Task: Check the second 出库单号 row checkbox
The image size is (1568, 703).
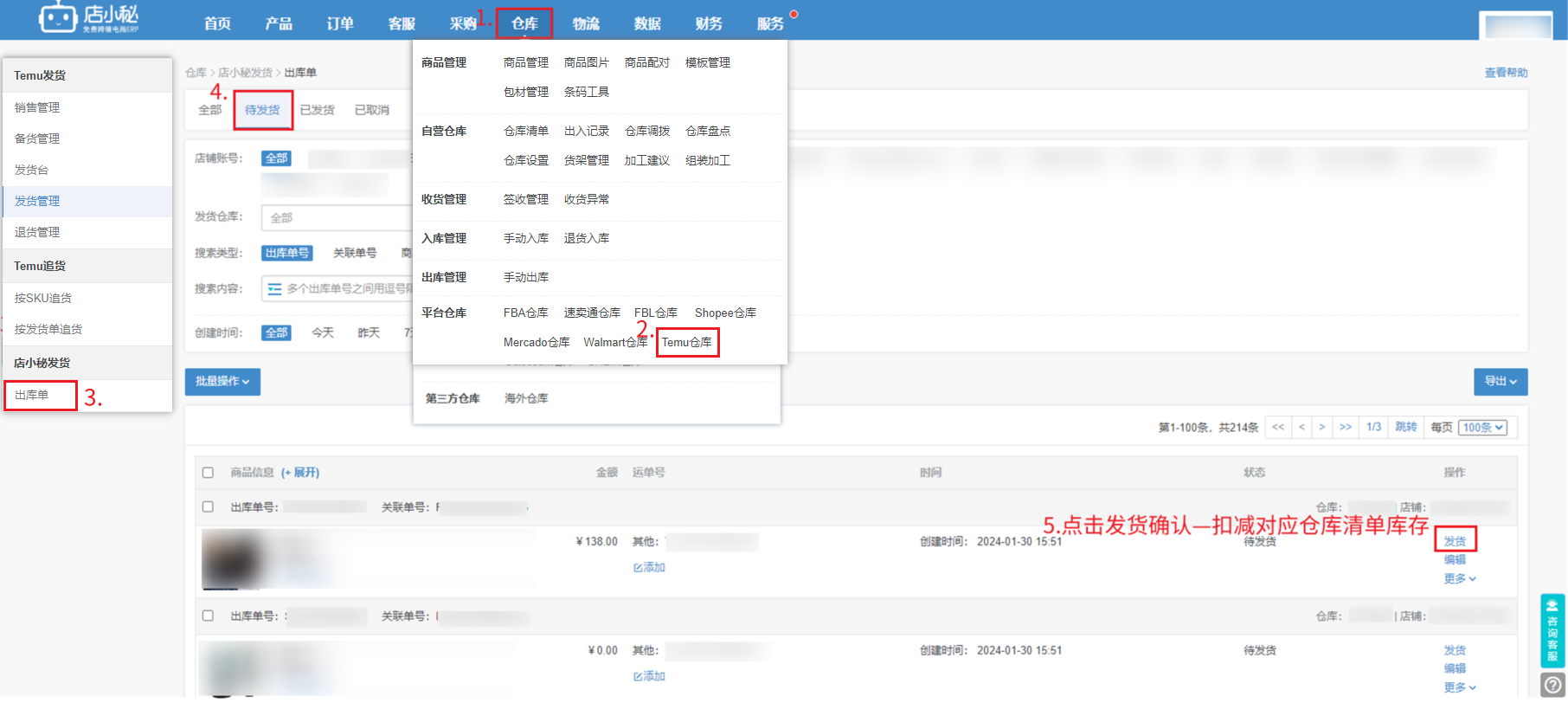Action: [x=208, y=616]
